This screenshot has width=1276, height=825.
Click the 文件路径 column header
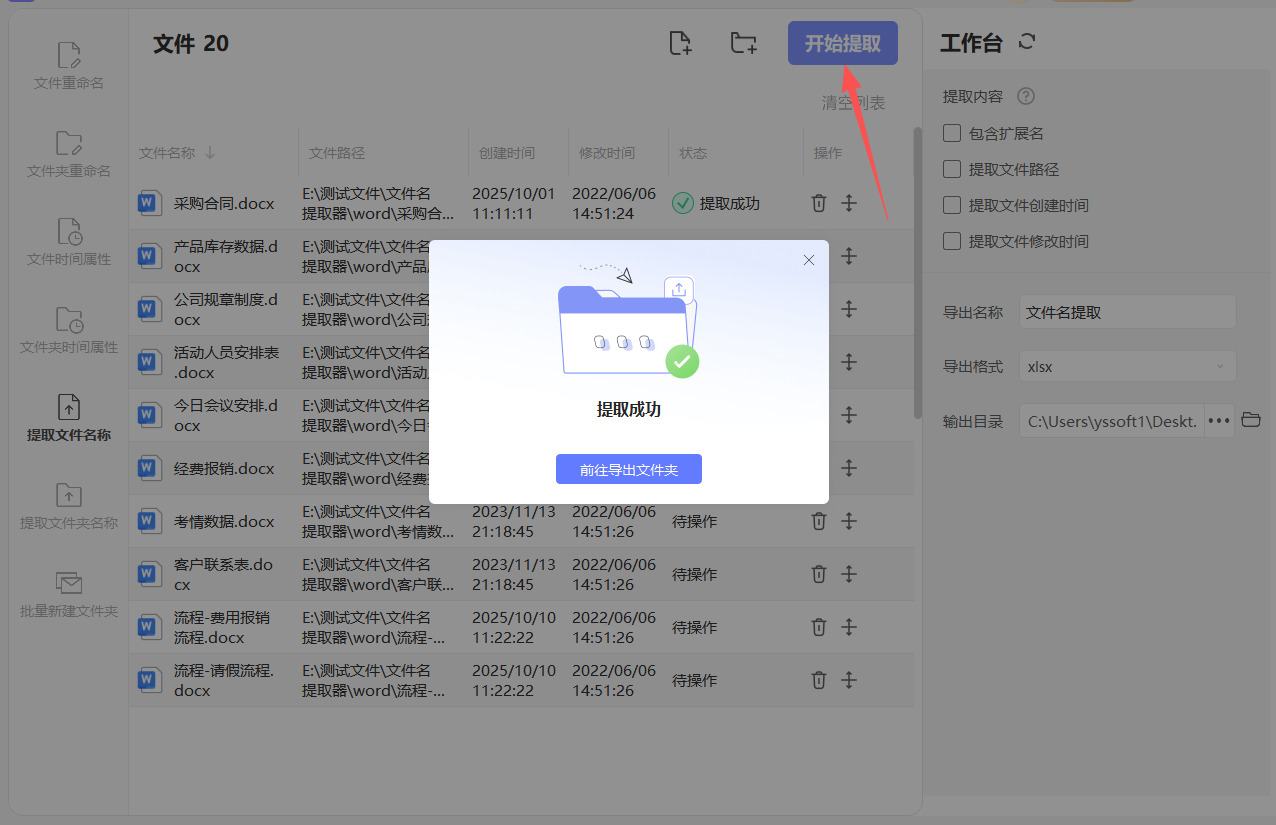pyautogui.click(x=337, y=153)
